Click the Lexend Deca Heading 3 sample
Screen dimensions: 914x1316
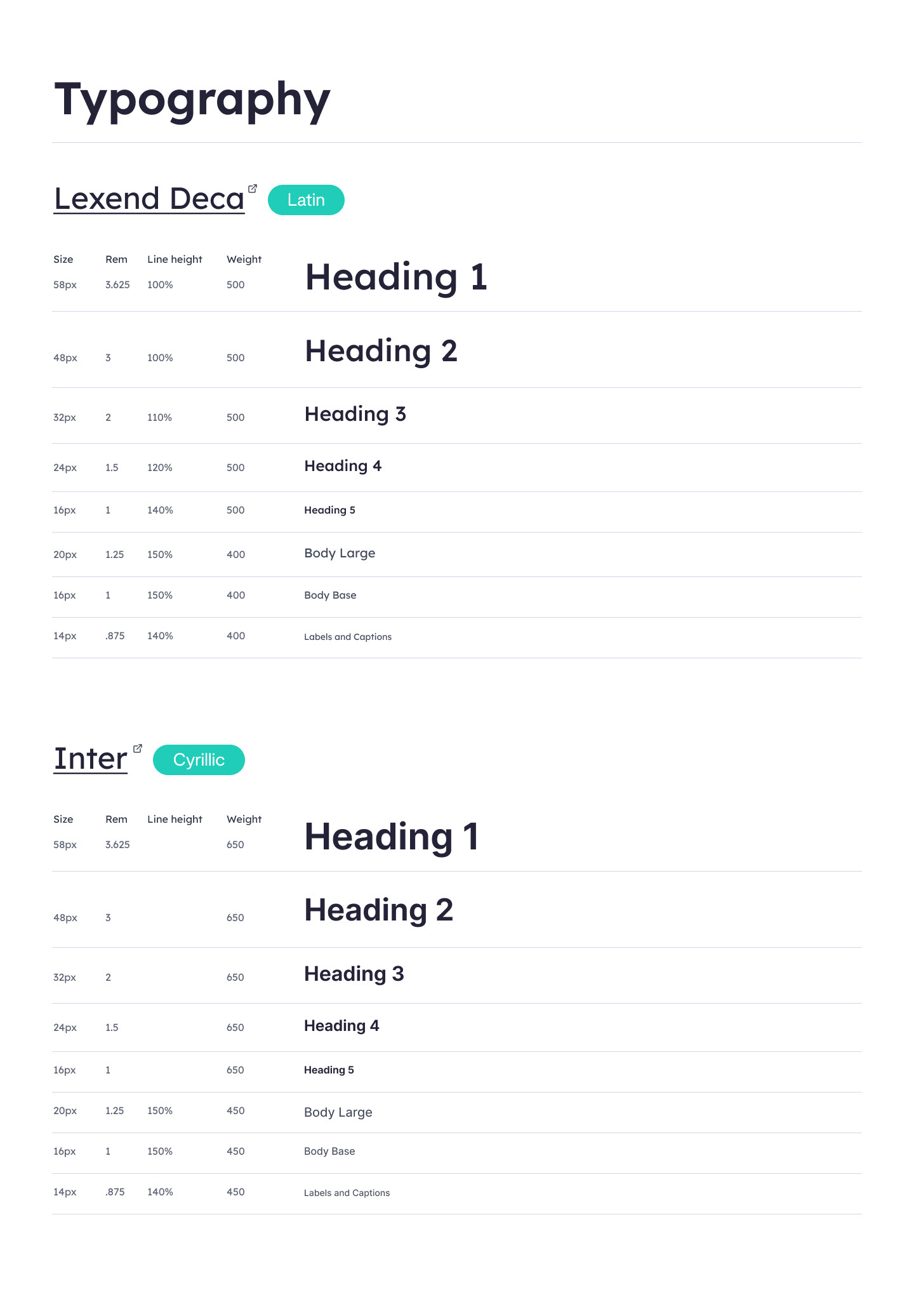click(x=355, y=415)
